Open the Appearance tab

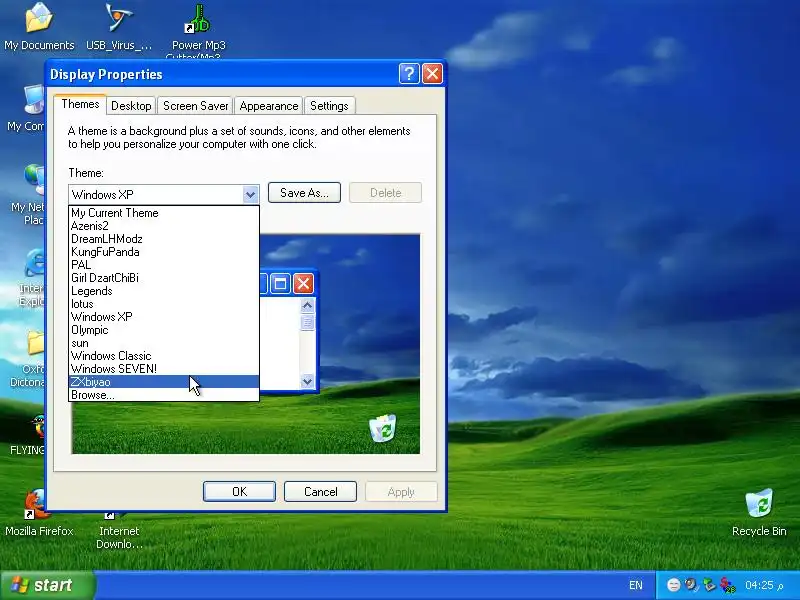[x=269, y=106]
